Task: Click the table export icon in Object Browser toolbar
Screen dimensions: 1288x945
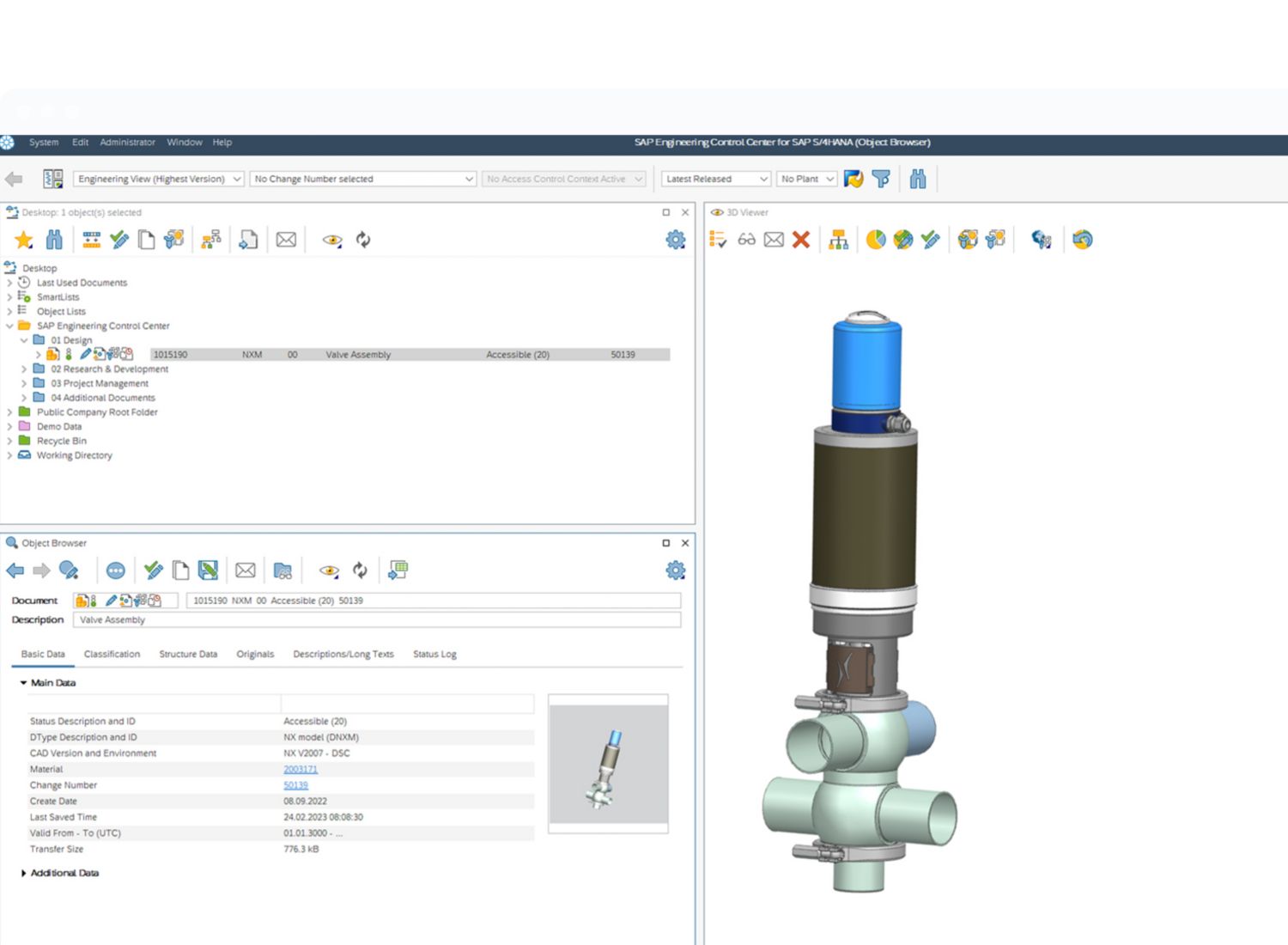Action: (x=398, y=570)
